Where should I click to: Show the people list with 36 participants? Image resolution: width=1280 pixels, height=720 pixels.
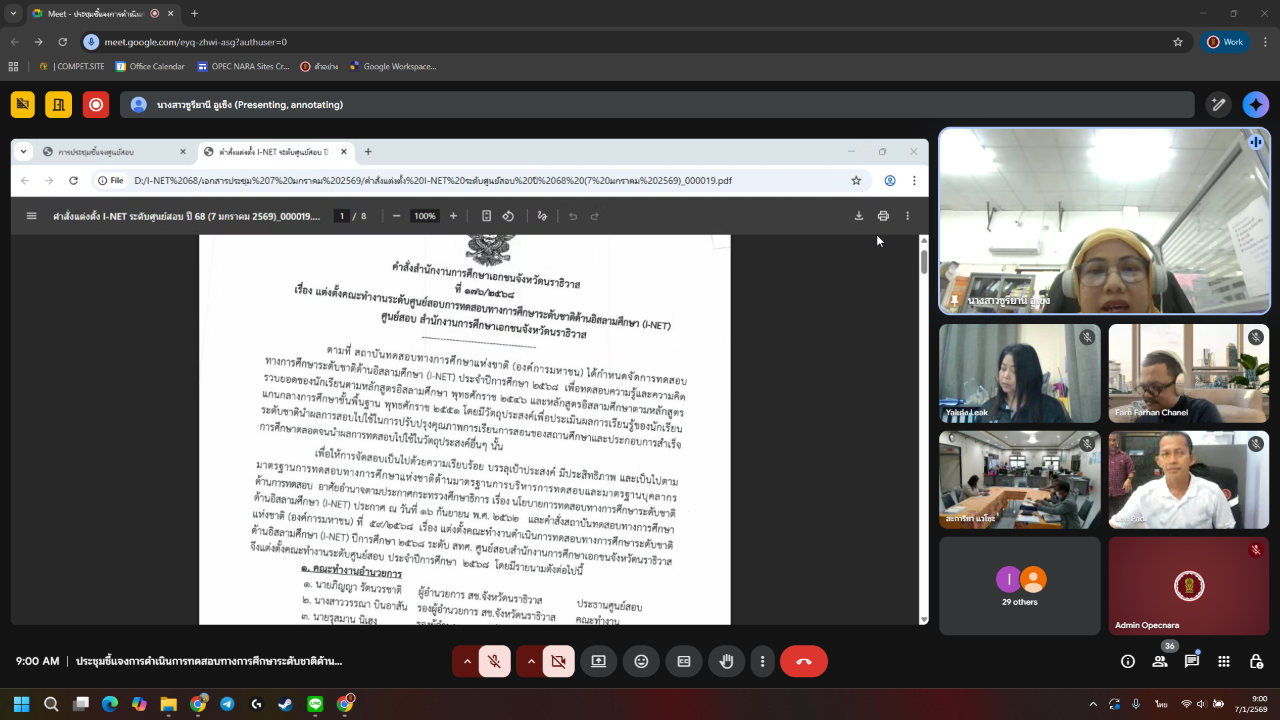(x=1160, y=661)
